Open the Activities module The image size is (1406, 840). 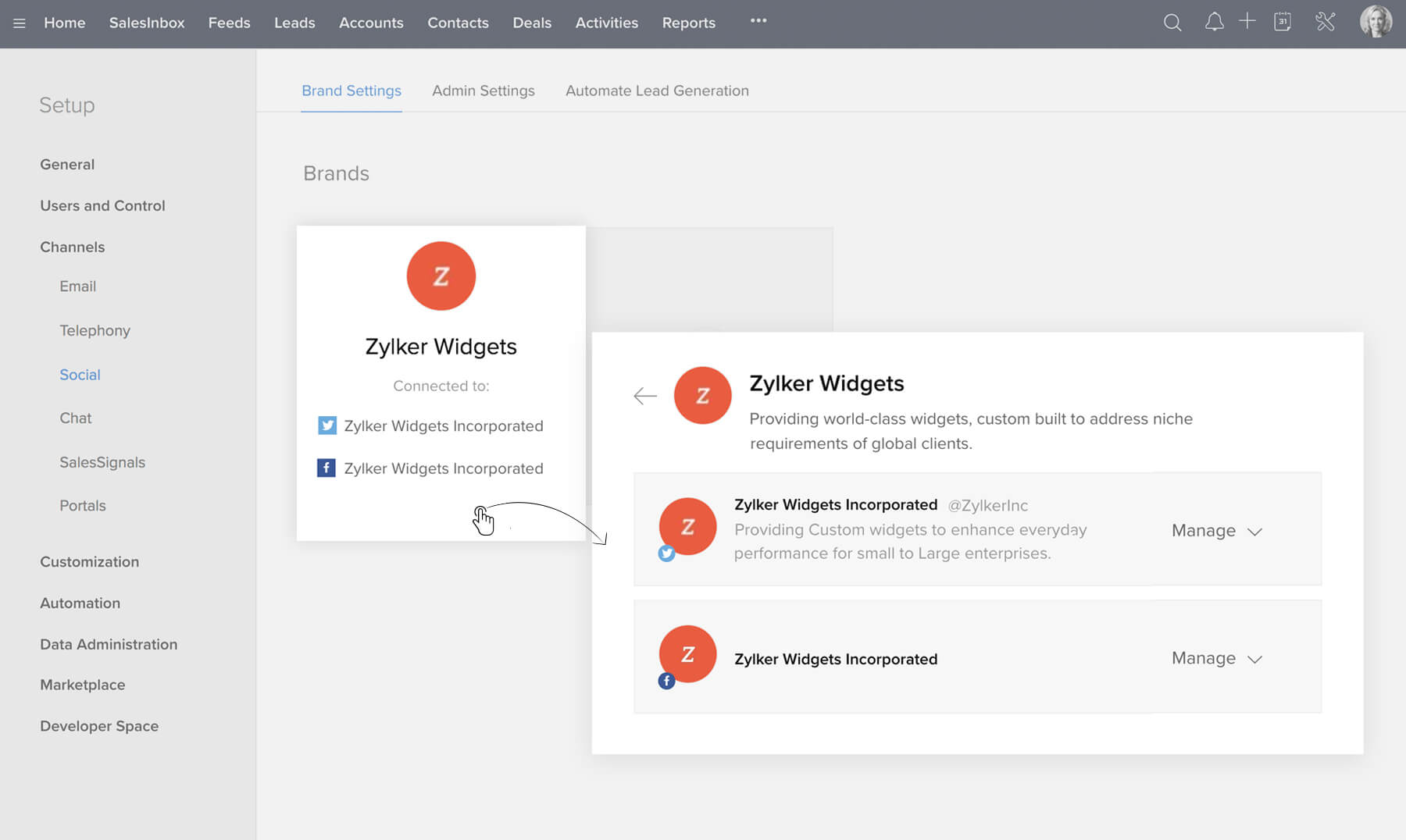pos(607,23)
